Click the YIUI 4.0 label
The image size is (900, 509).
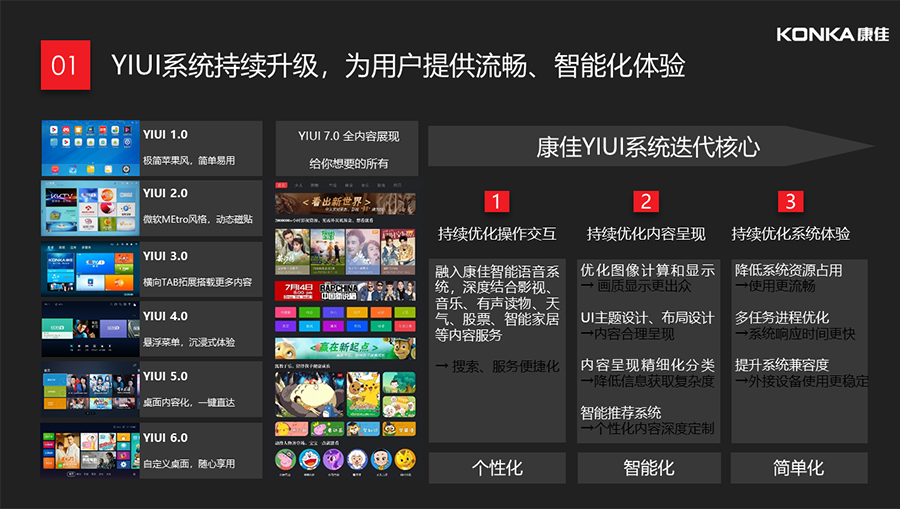165,316
